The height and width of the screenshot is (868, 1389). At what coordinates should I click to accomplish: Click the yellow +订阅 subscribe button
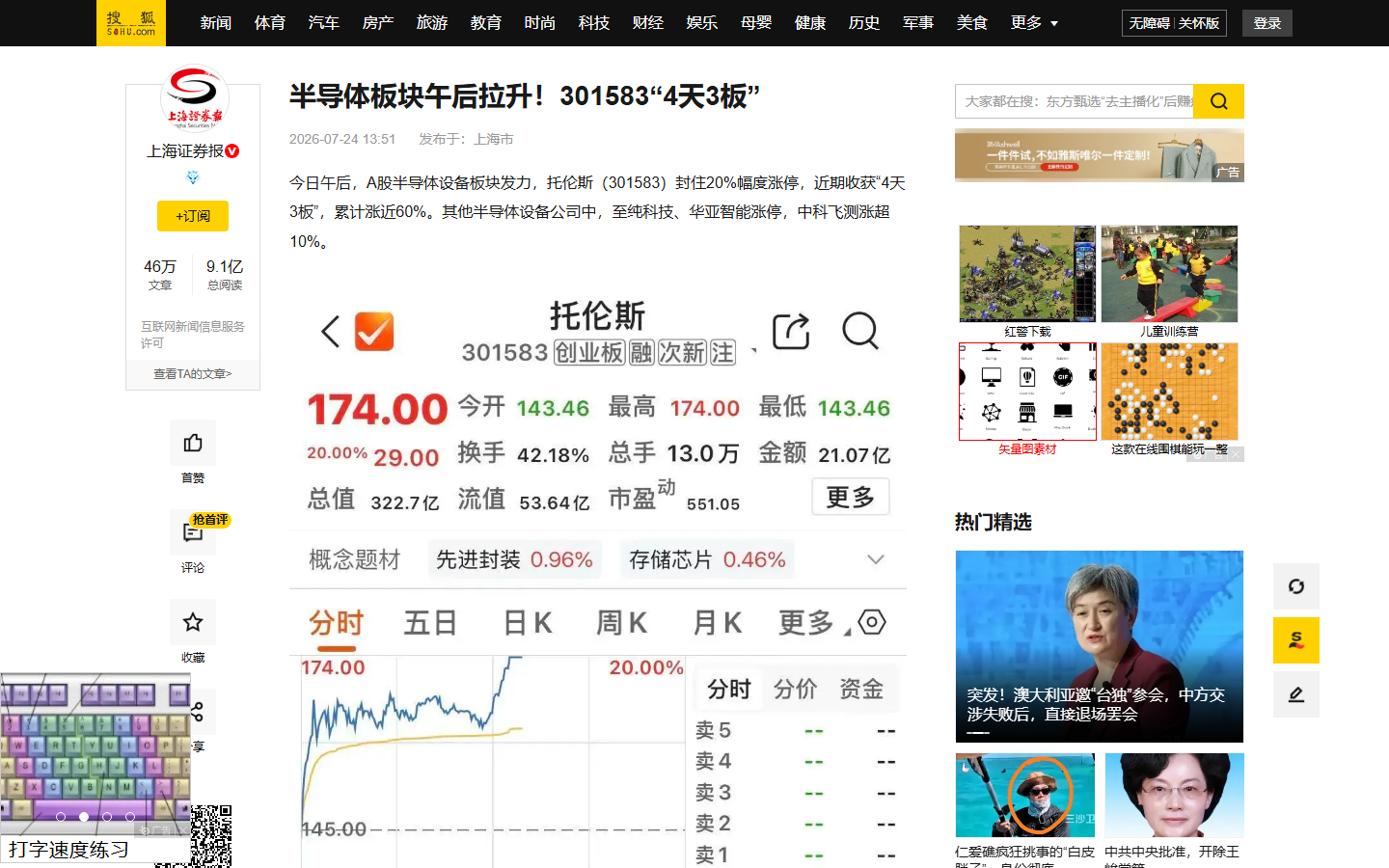coord(193,216)
